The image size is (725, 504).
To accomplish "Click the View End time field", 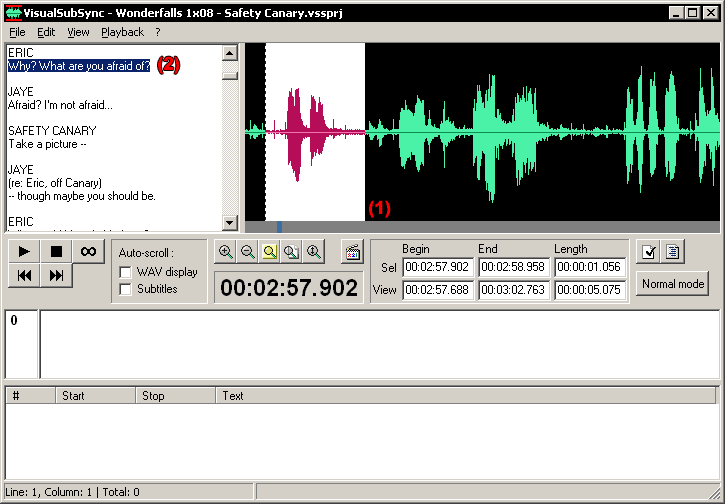I will point(513,290).
